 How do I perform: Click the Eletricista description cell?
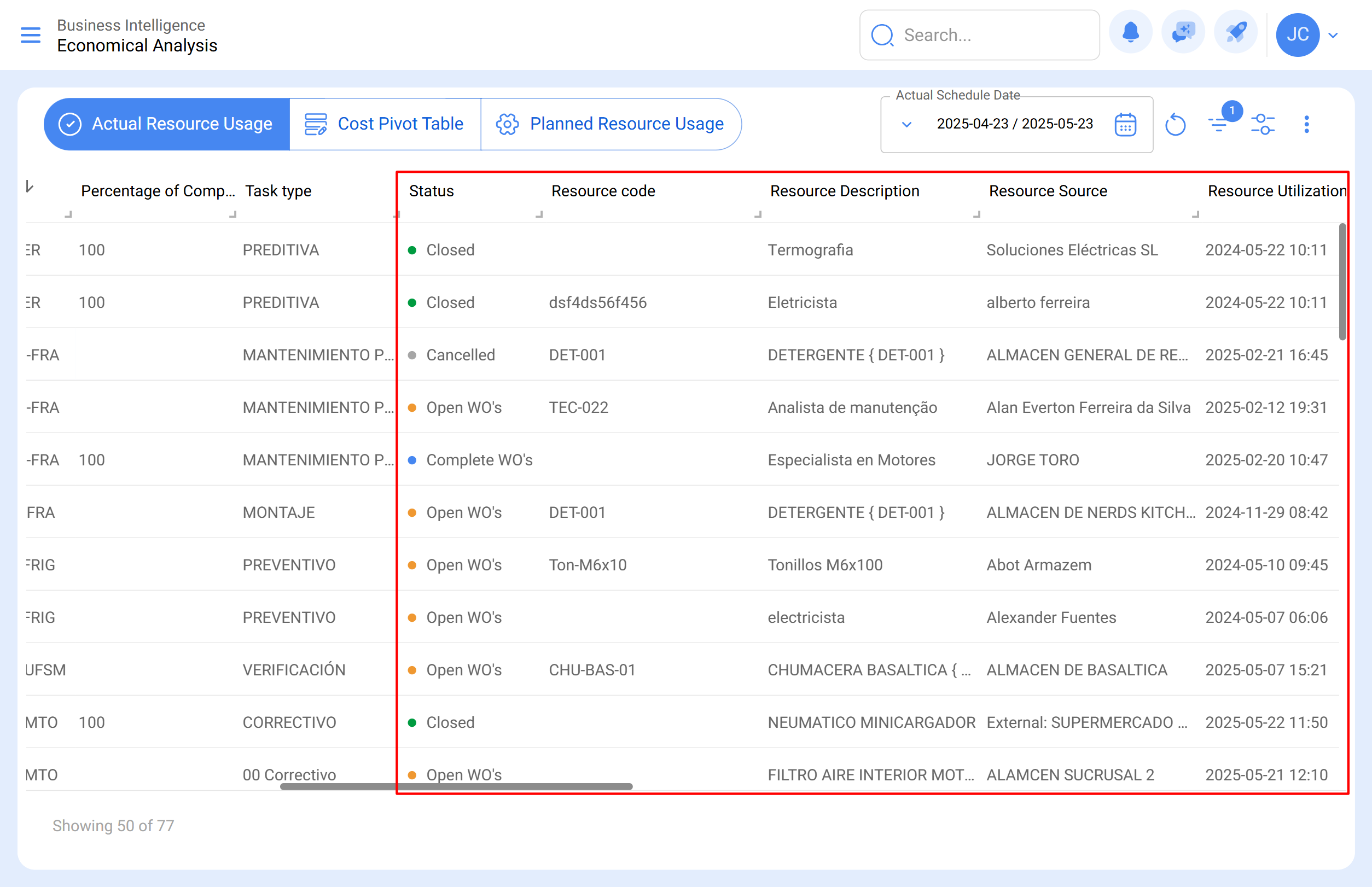coord(802,302)
